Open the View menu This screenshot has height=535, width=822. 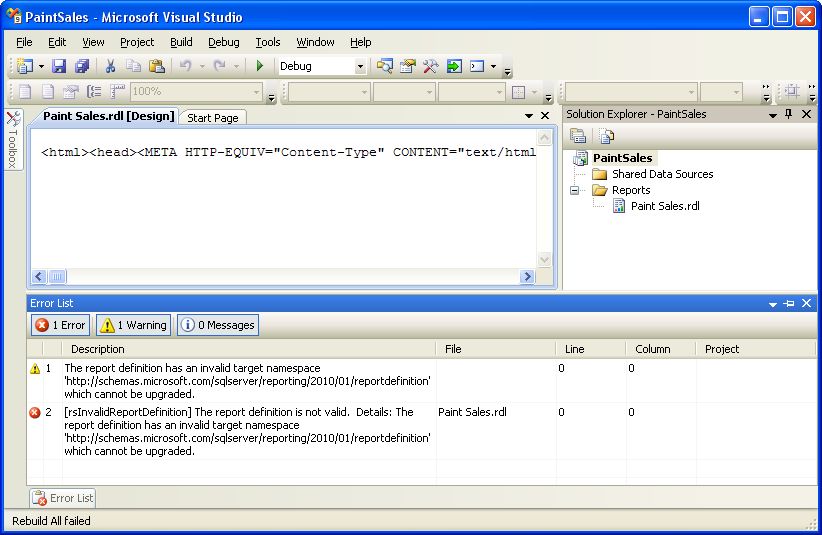(93, 42)
